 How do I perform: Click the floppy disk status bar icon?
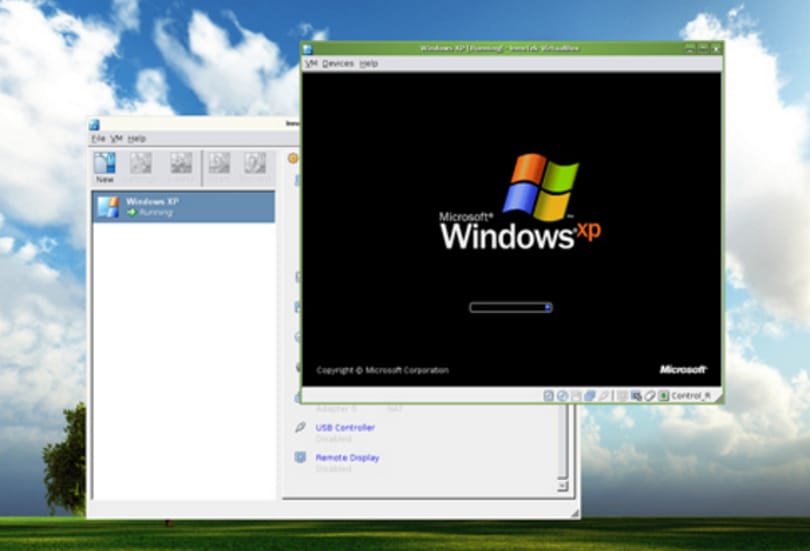[577, 396]
